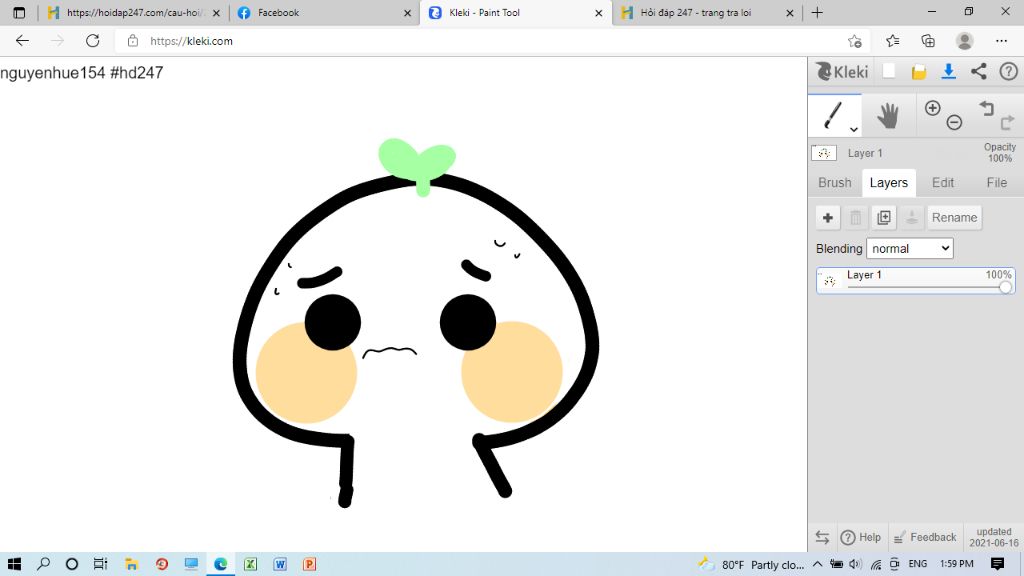
Task: Open Word from the taskbar
Action: point(280,564)
